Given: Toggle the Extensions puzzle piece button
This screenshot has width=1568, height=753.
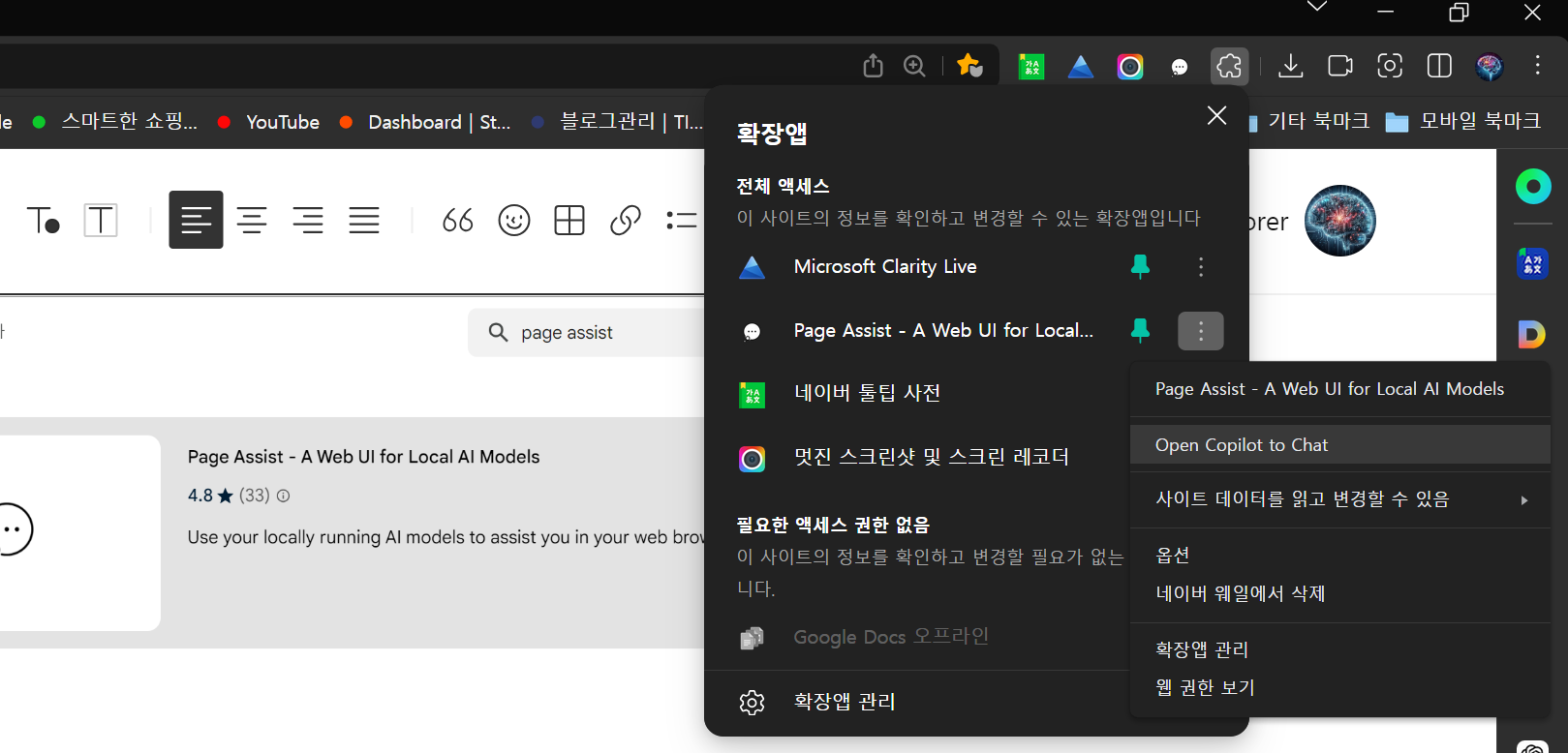Looking at the screenshot, I should coord(1229,66).
